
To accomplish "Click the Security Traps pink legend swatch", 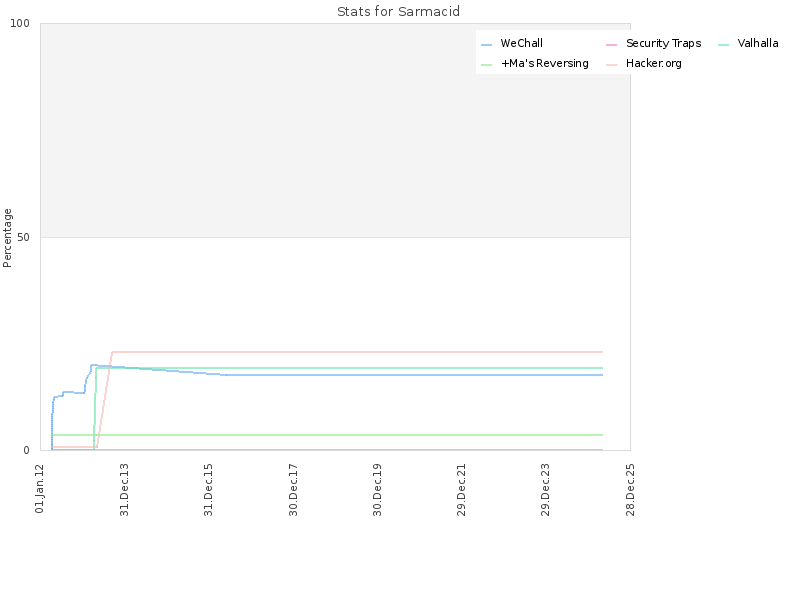I will 611,45.
